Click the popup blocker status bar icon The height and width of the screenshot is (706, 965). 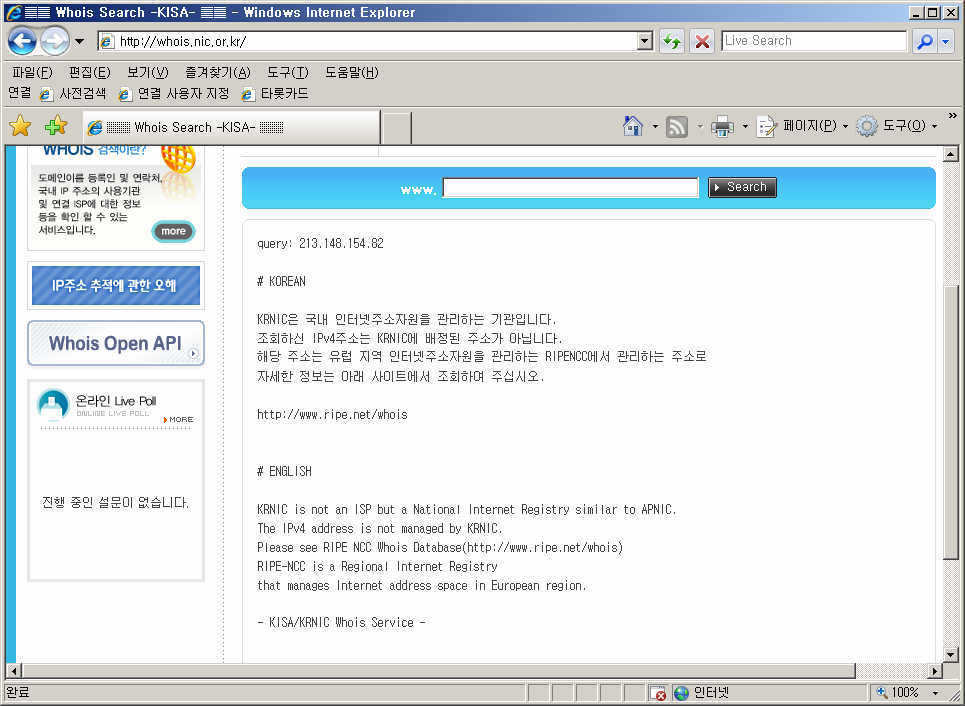657,693
